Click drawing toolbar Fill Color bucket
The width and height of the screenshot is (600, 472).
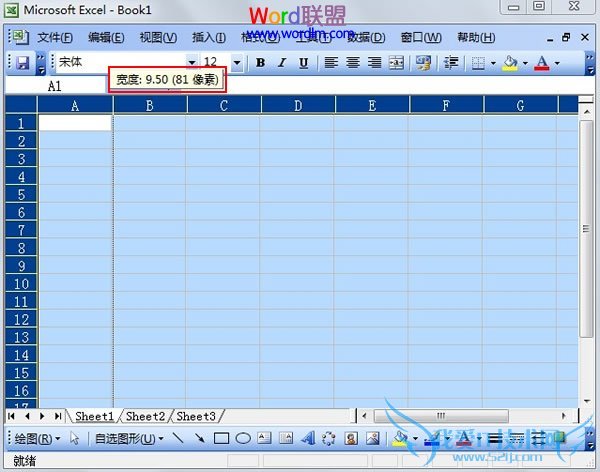[x=400, y=439]
